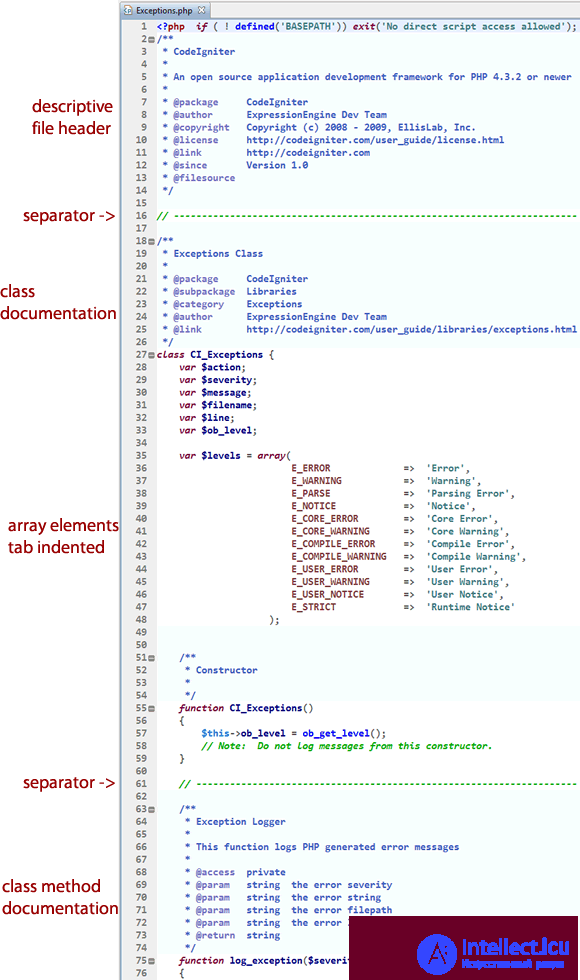Collapse the class doc comment at line 18

click(x=152, y=241)
